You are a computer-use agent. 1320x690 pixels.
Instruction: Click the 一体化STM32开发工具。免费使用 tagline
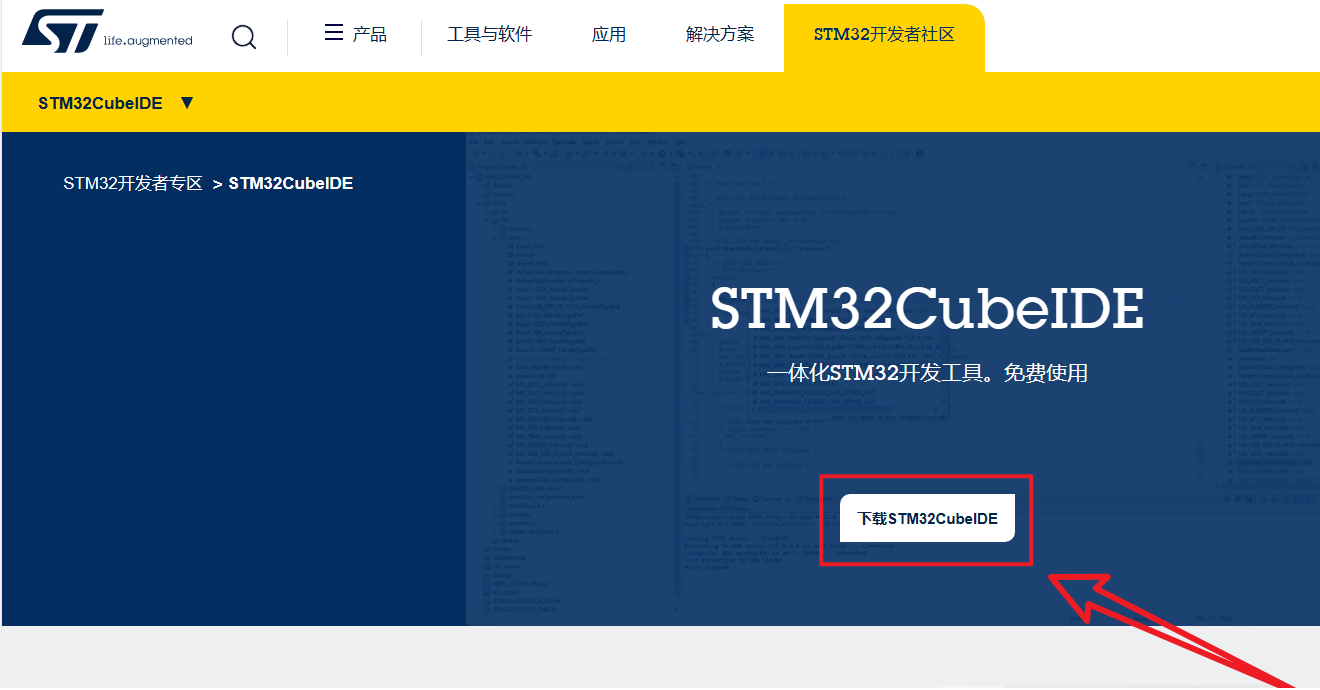coord(927,374)
